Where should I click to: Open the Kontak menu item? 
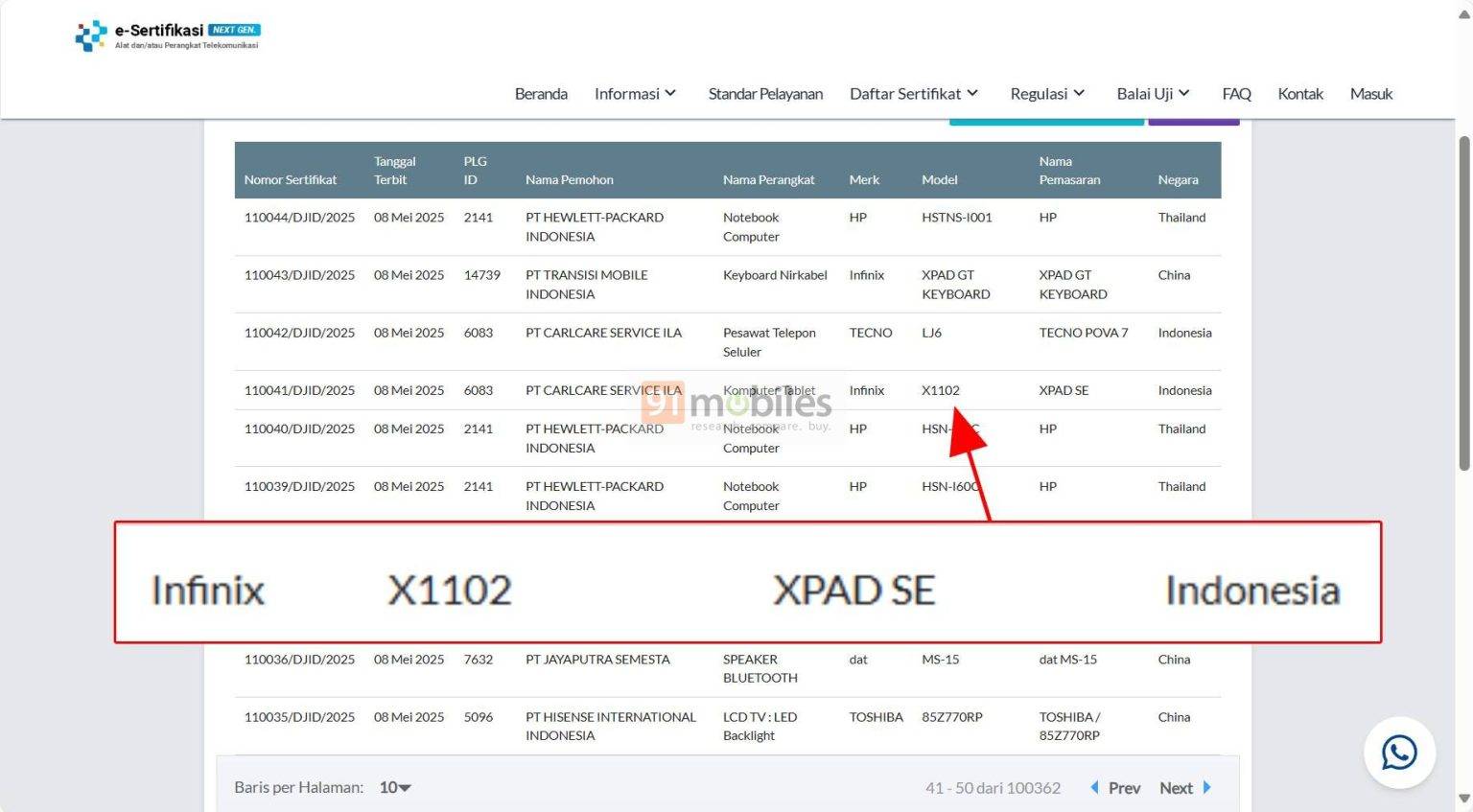coord(1300,93)
